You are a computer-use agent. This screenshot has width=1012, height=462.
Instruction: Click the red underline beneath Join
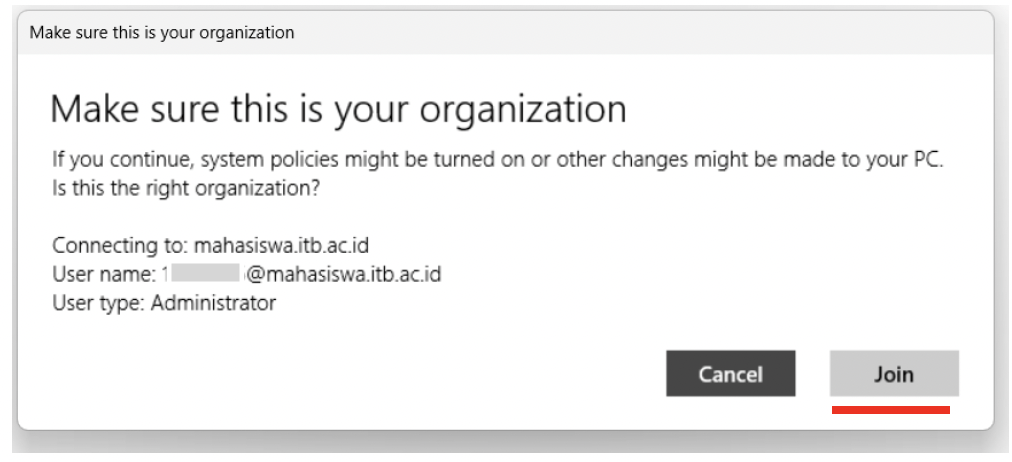pyautogui.click(x=891, y=410)
